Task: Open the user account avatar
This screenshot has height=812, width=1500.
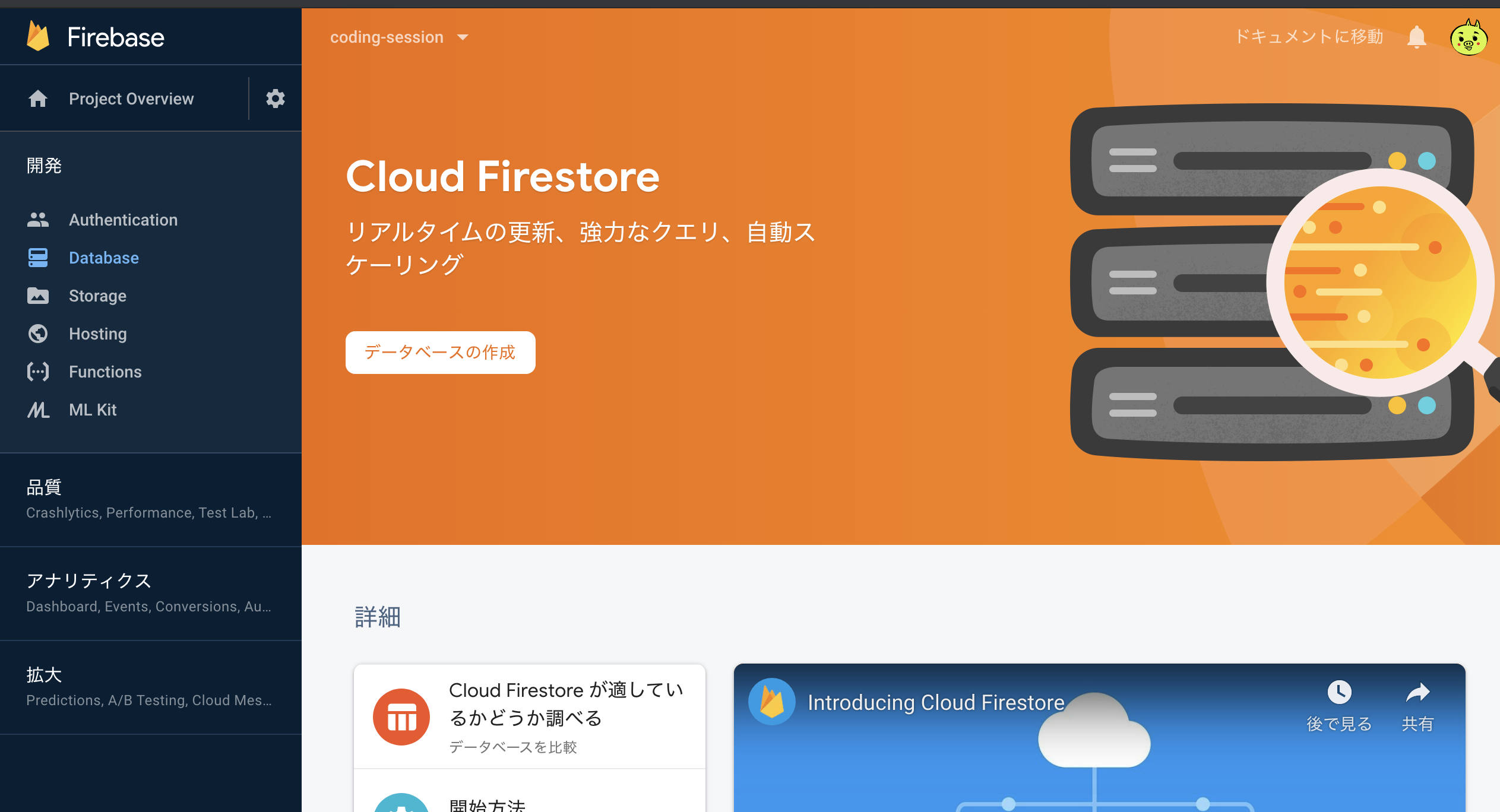Action: (x=1469, y=37)
